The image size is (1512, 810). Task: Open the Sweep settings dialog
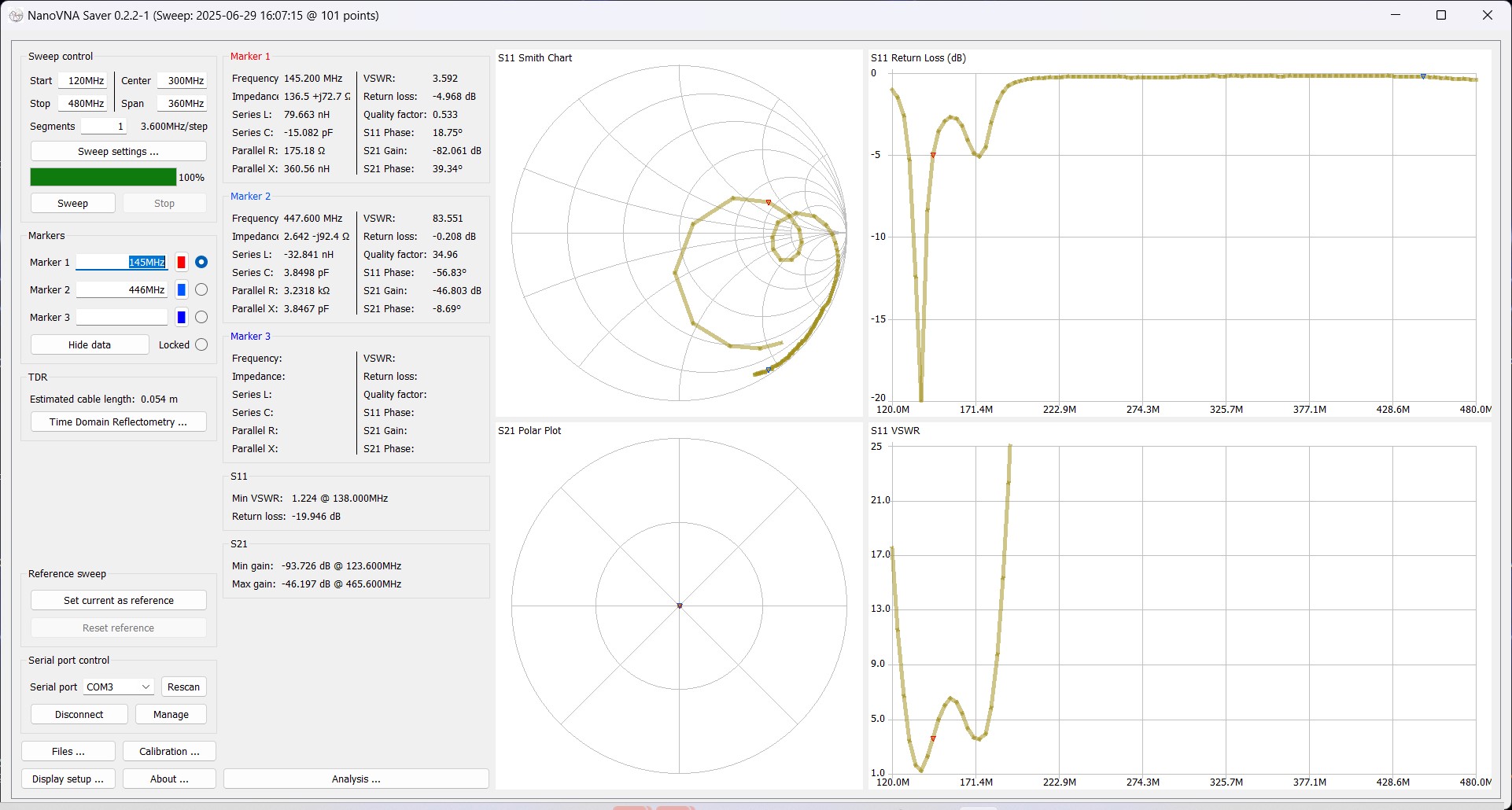[118, 152]
